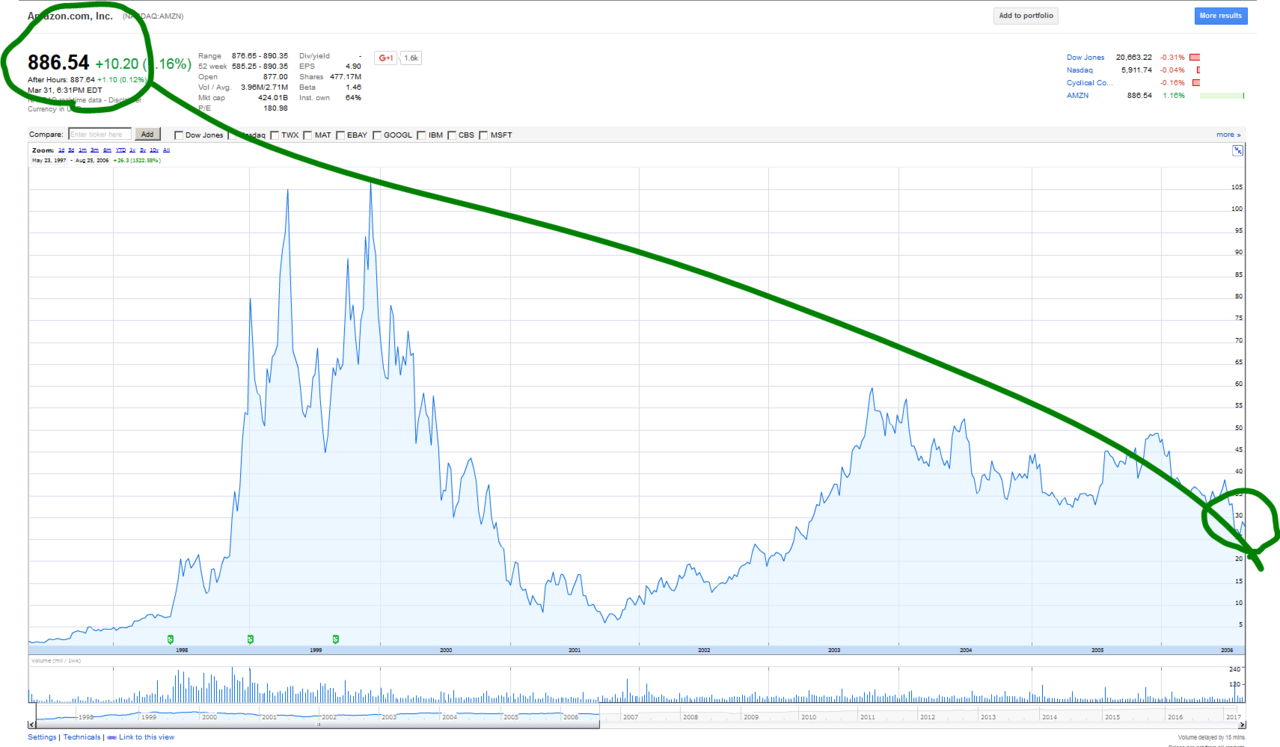The width and height of the screenshot is (1280, 747).
Task: Click the left arrow of the timeline scrollbar
Action: [33, 725]
